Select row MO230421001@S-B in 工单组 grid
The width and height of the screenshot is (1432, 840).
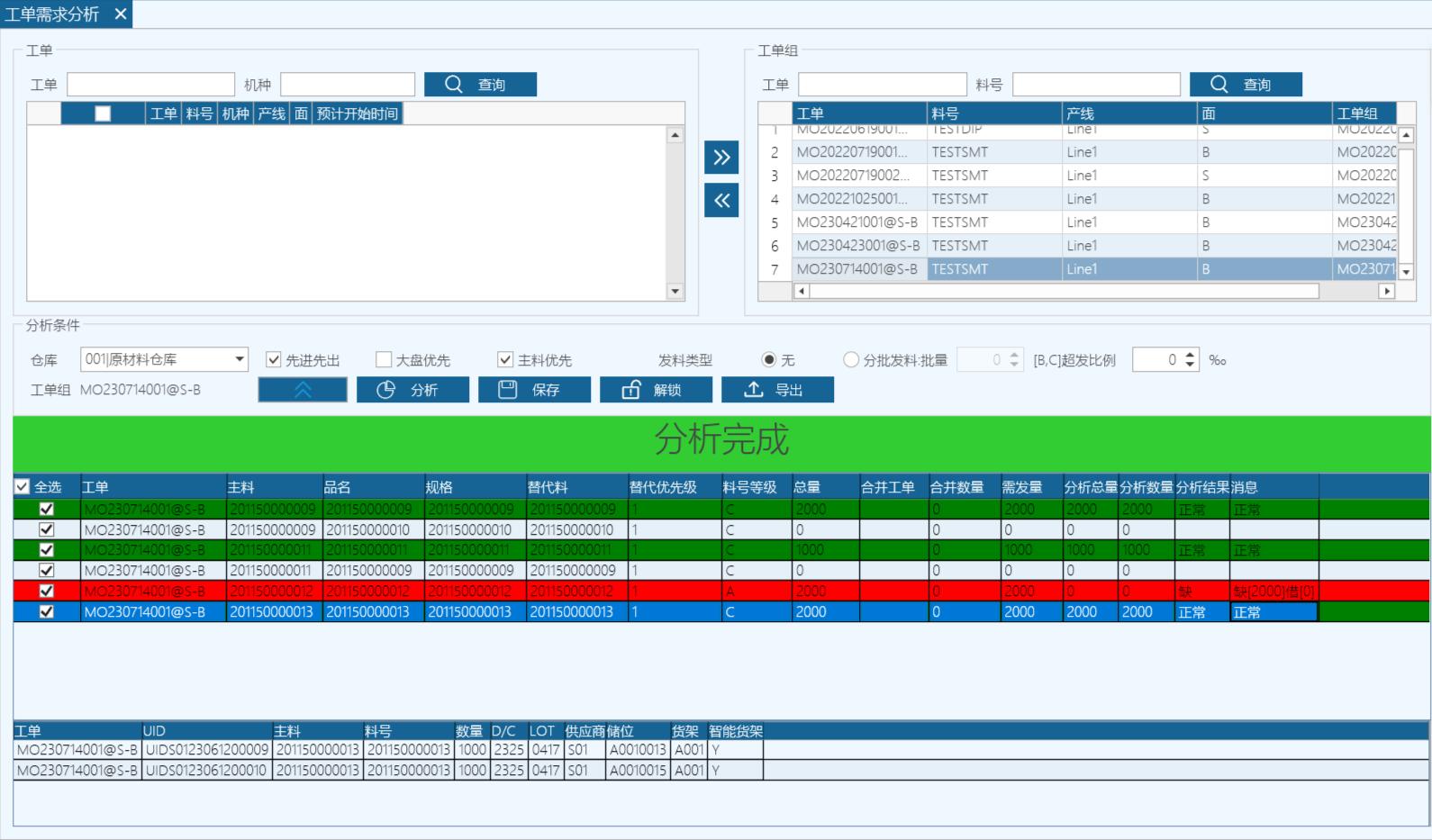(x=1077, y=222)
